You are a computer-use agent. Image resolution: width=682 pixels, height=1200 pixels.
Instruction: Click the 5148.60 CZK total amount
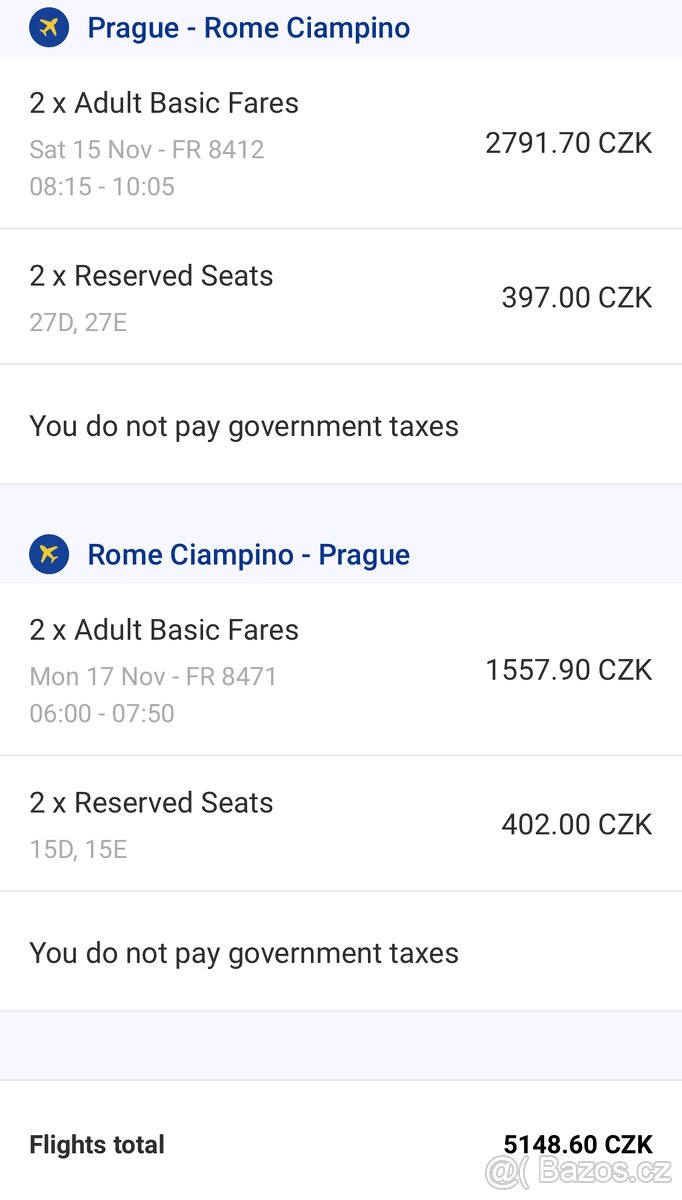(577, 1145)
